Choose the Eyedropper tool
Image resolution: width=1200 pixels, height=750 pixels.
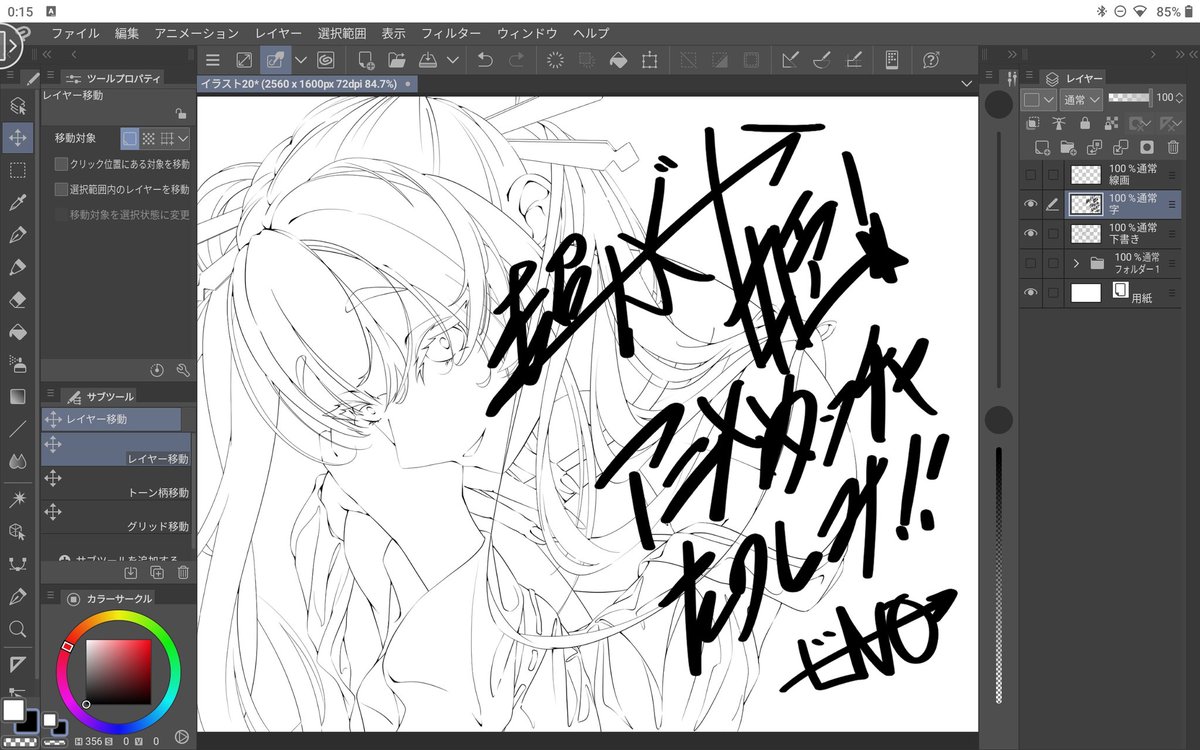(x=17, y=203)
